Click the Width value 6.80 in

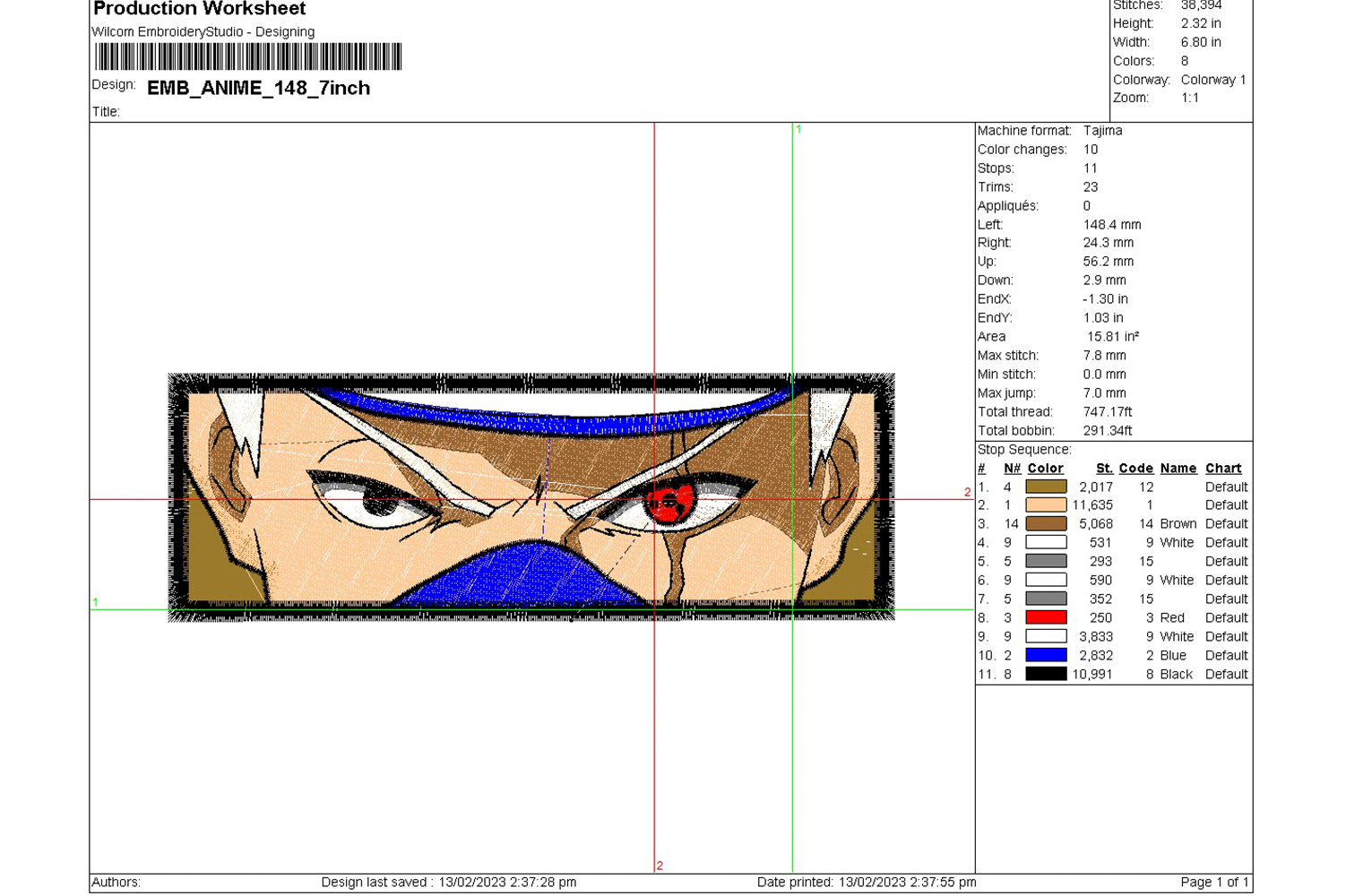[x=1201, y=42]
